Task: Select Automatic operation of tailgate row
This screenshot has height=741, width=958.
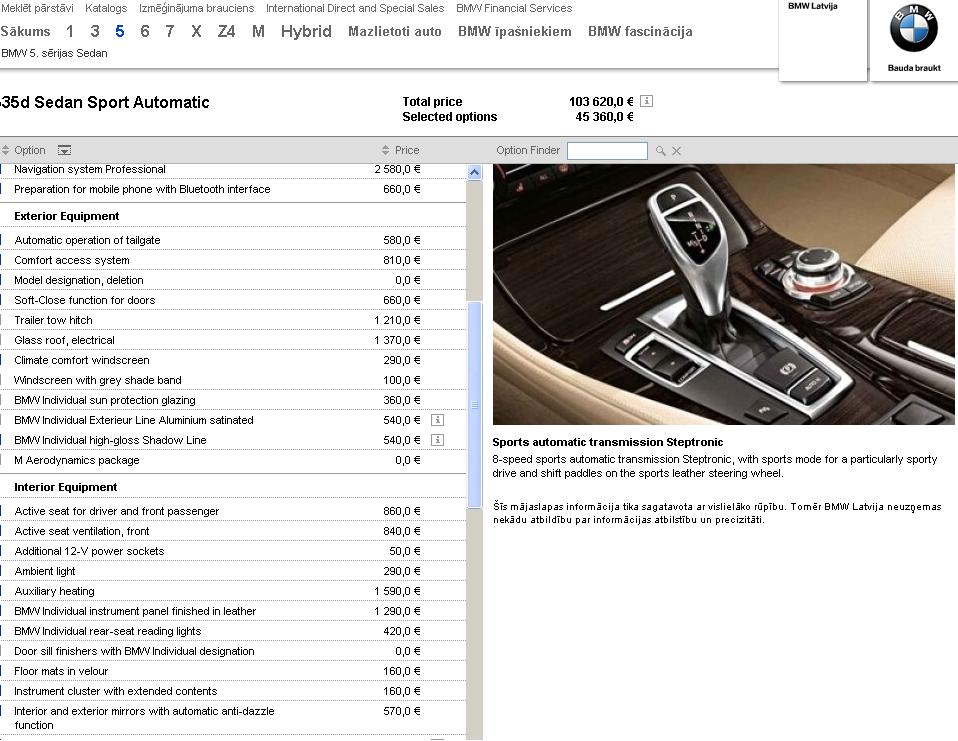Action: point(233,240)
